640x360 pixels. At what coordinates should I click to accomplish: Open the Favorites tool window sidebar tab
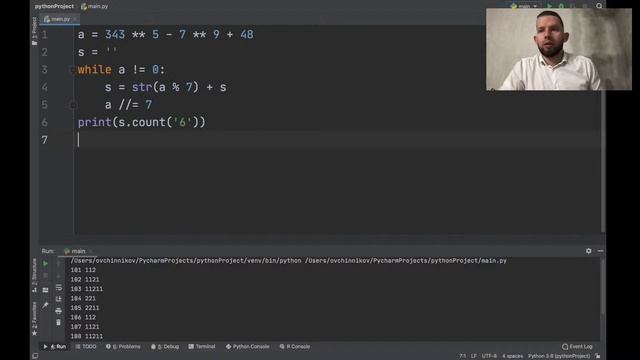34,318
